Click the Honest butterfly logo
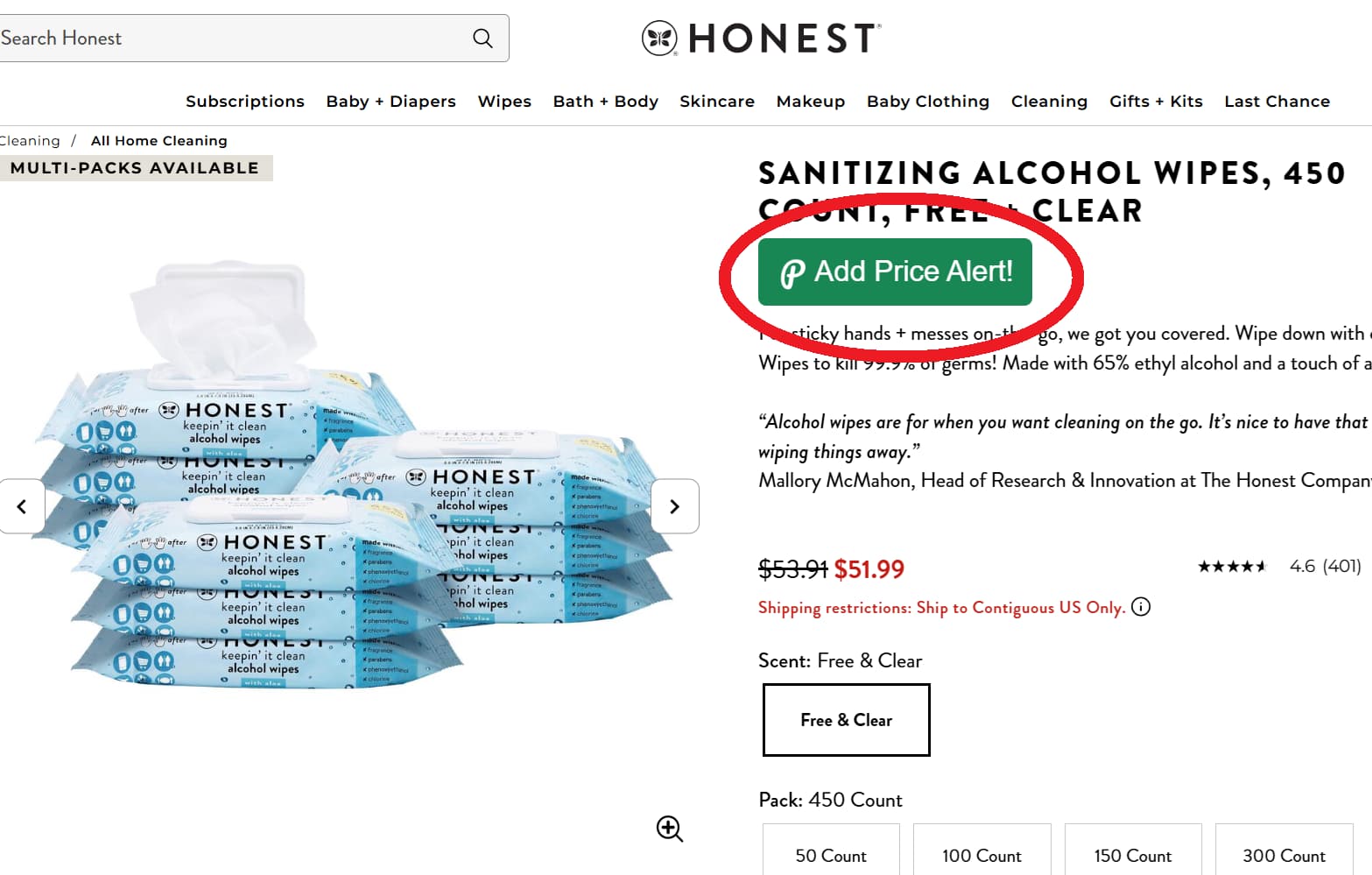This screenshot has width=1372, height=875. 658,39
